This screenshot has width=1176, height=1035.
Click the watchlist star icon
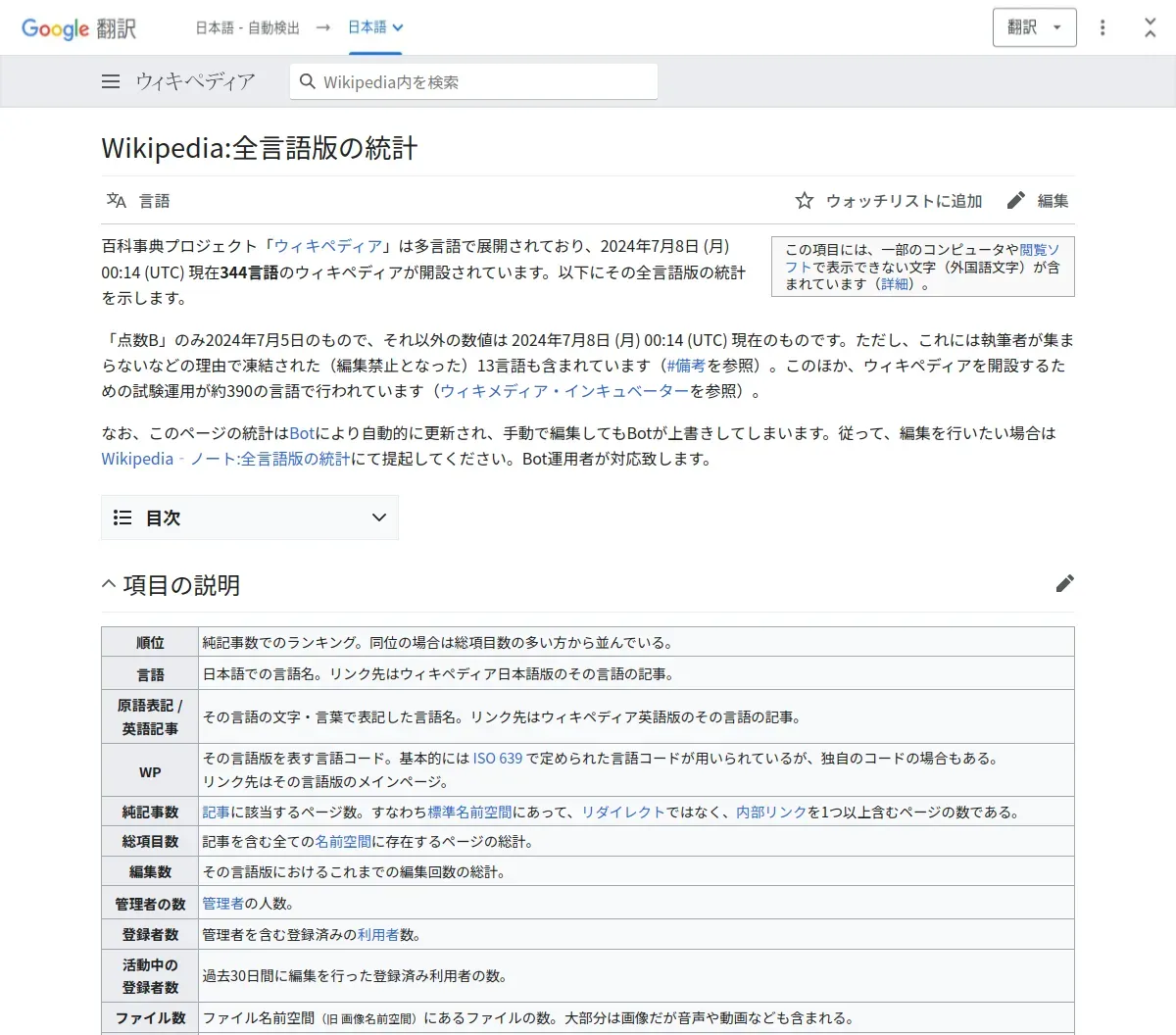coord(805,201)
